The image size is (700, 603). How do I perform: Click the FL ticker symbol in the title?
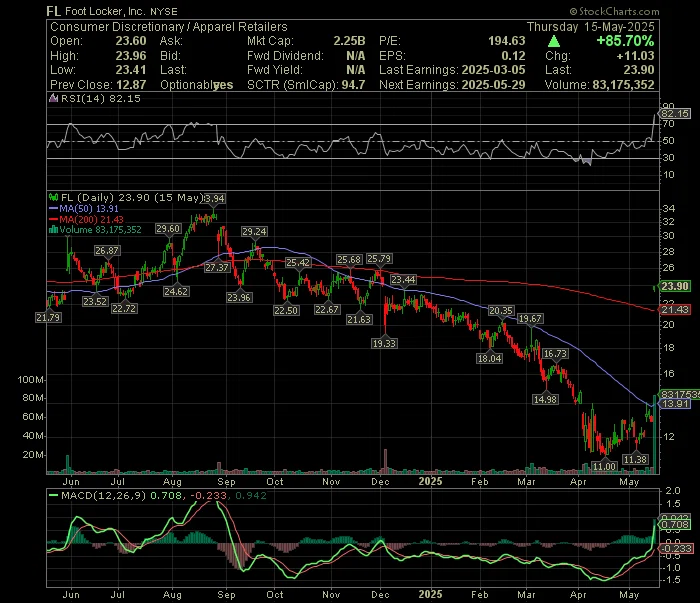click(54, 11)
